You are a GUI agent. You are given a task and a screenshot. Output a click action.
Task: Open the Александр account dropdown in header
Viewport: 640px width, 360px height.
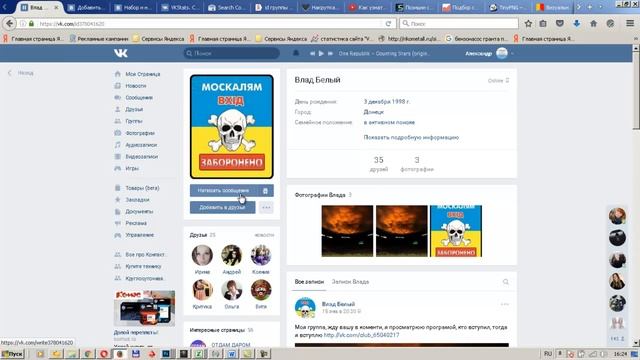(x=489, y=53)
